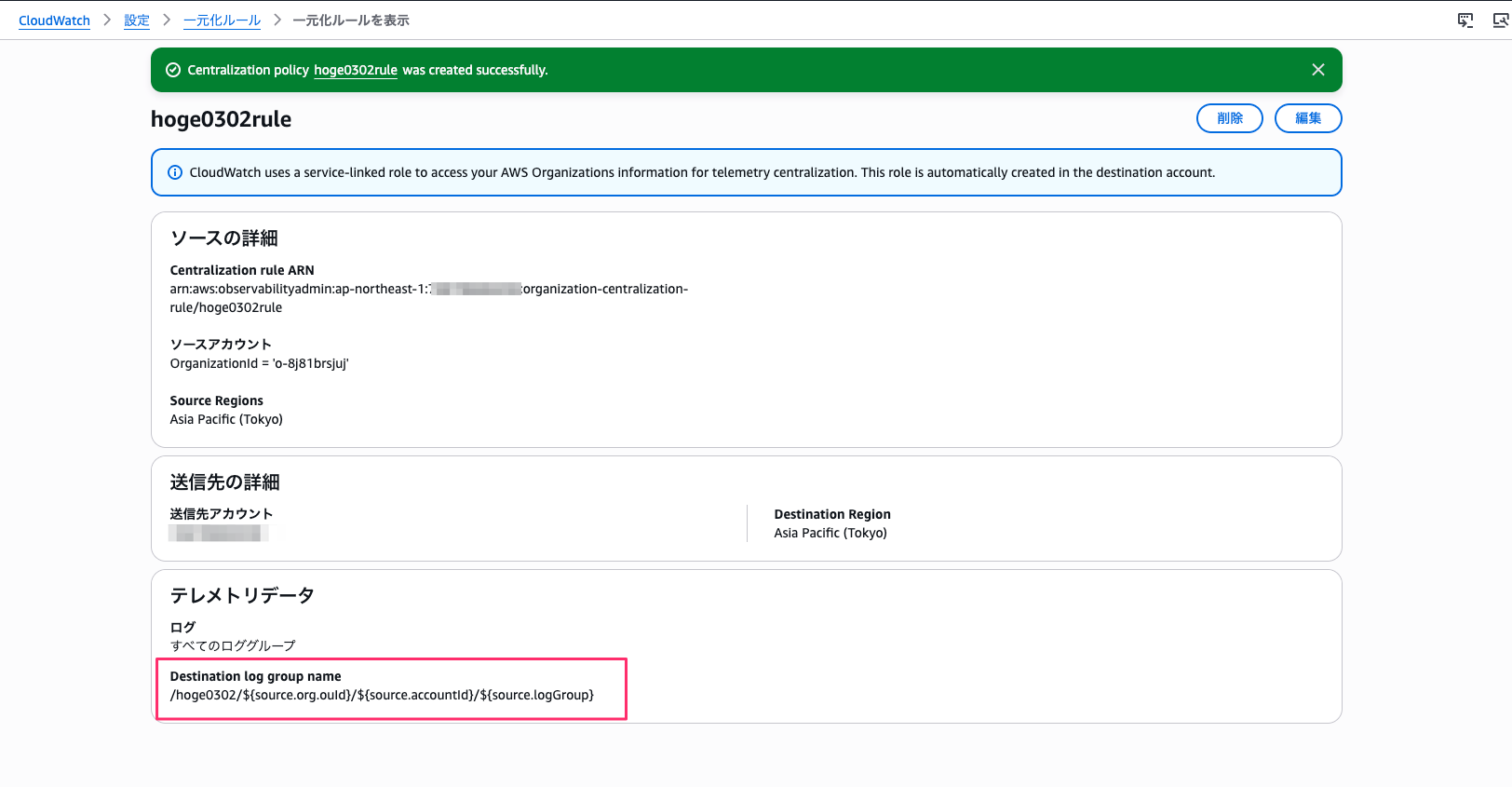Click the wrench-monitor diagnostics icon at top right

coord(1500,20)
